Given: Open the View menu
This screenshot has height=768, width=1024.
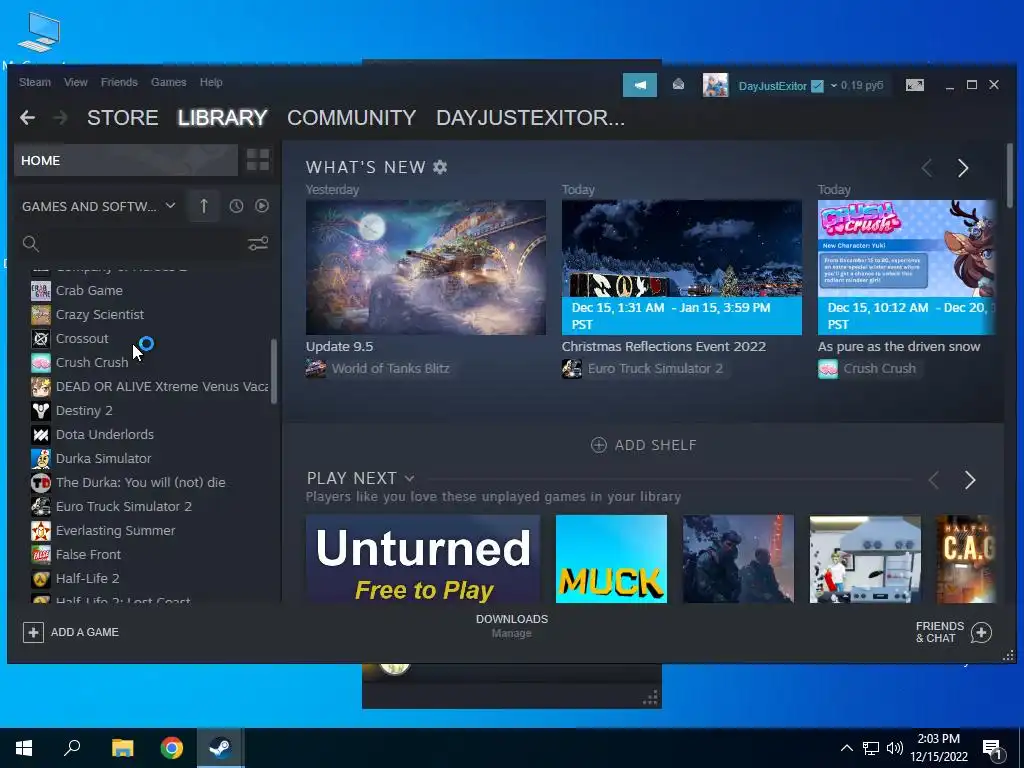Looking at the screenshot, I should (x=76, y=82).
